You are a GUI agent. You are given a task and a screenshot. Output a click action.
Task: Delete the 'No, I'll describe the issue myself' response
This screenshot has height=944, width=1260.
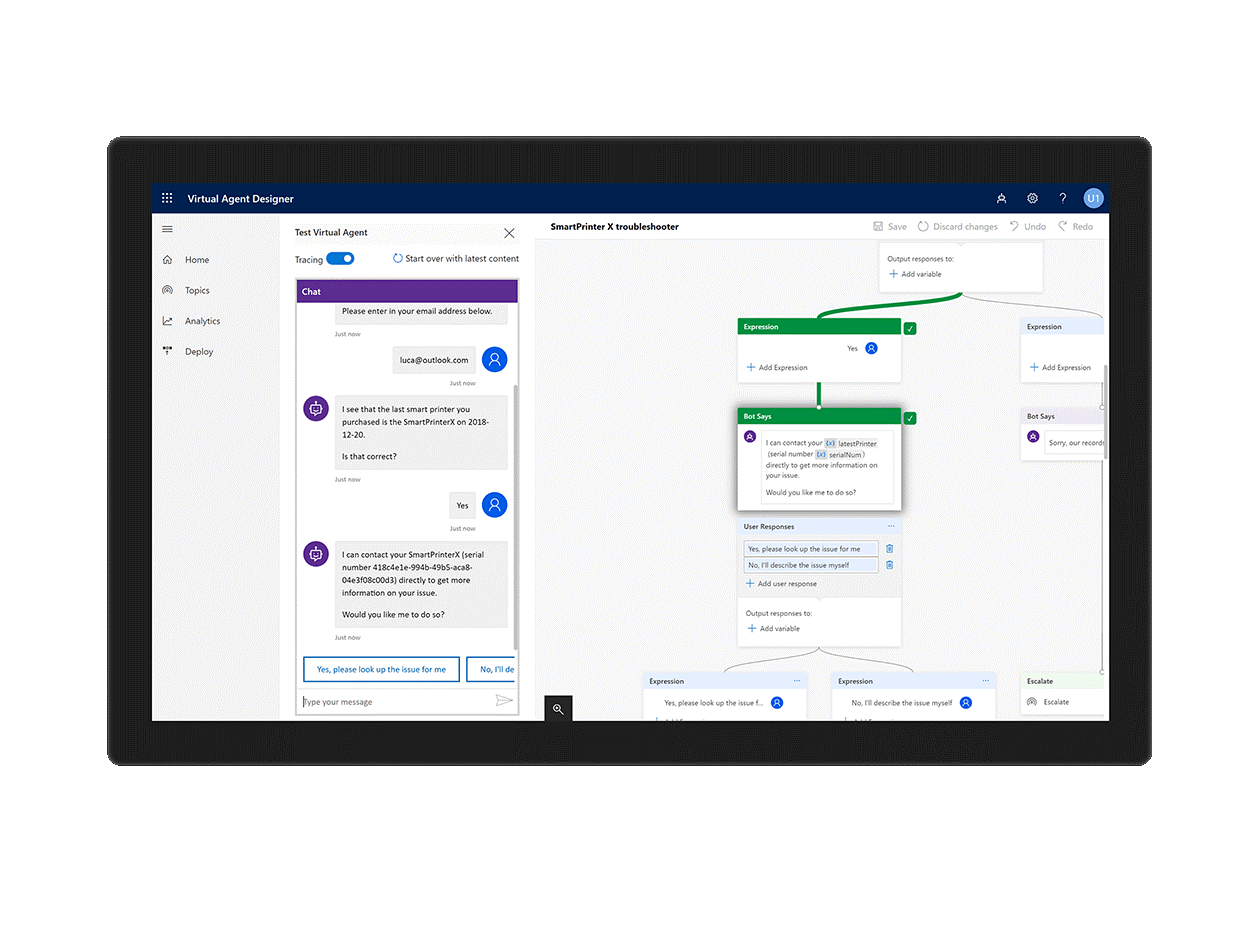coord(890,565)
